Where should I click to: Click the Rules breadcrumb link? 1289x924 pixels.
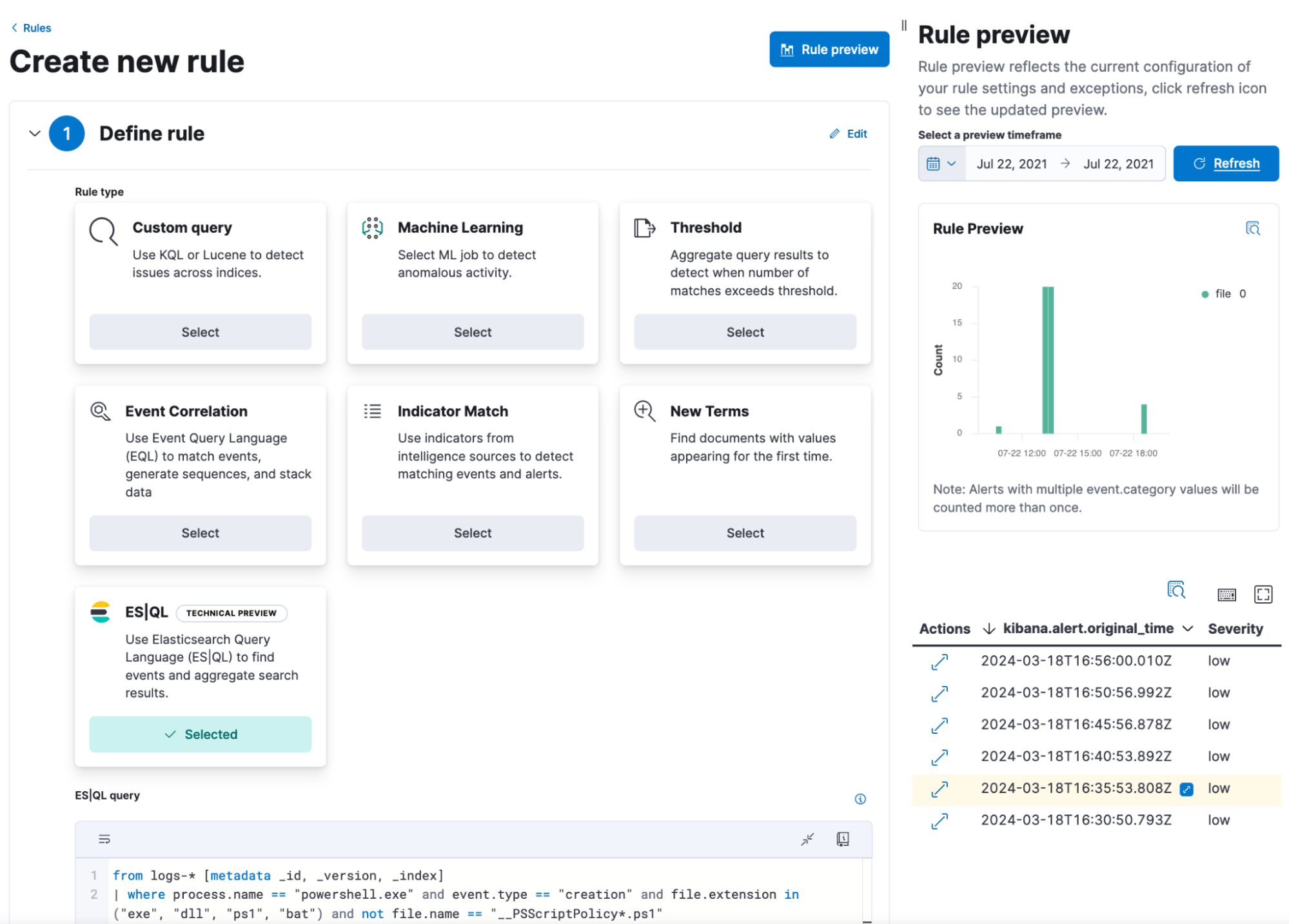tap(36, 27)
